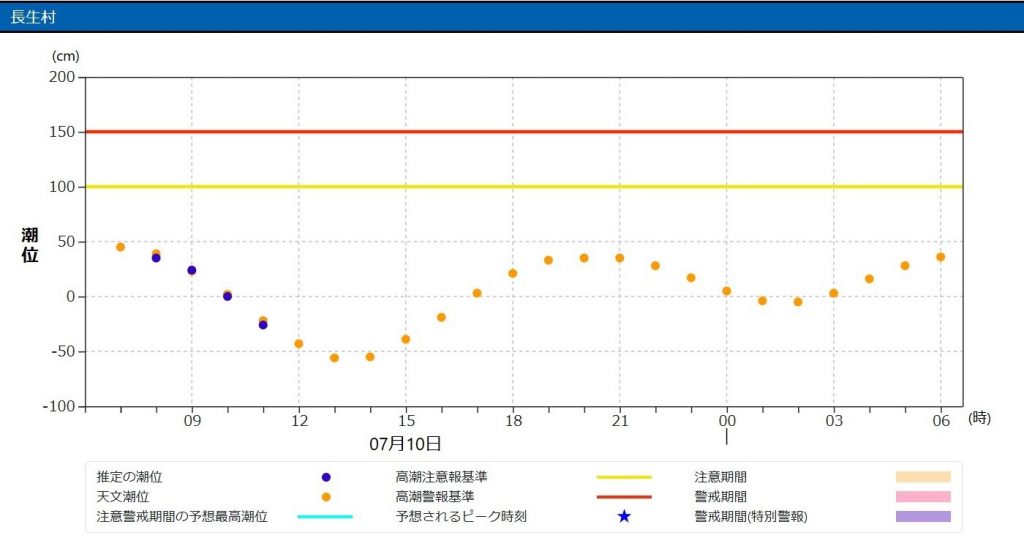The width and height of the screenshot is (1024, 549).
Task: Click the yellow line legend sample
Action: (624, 478)
